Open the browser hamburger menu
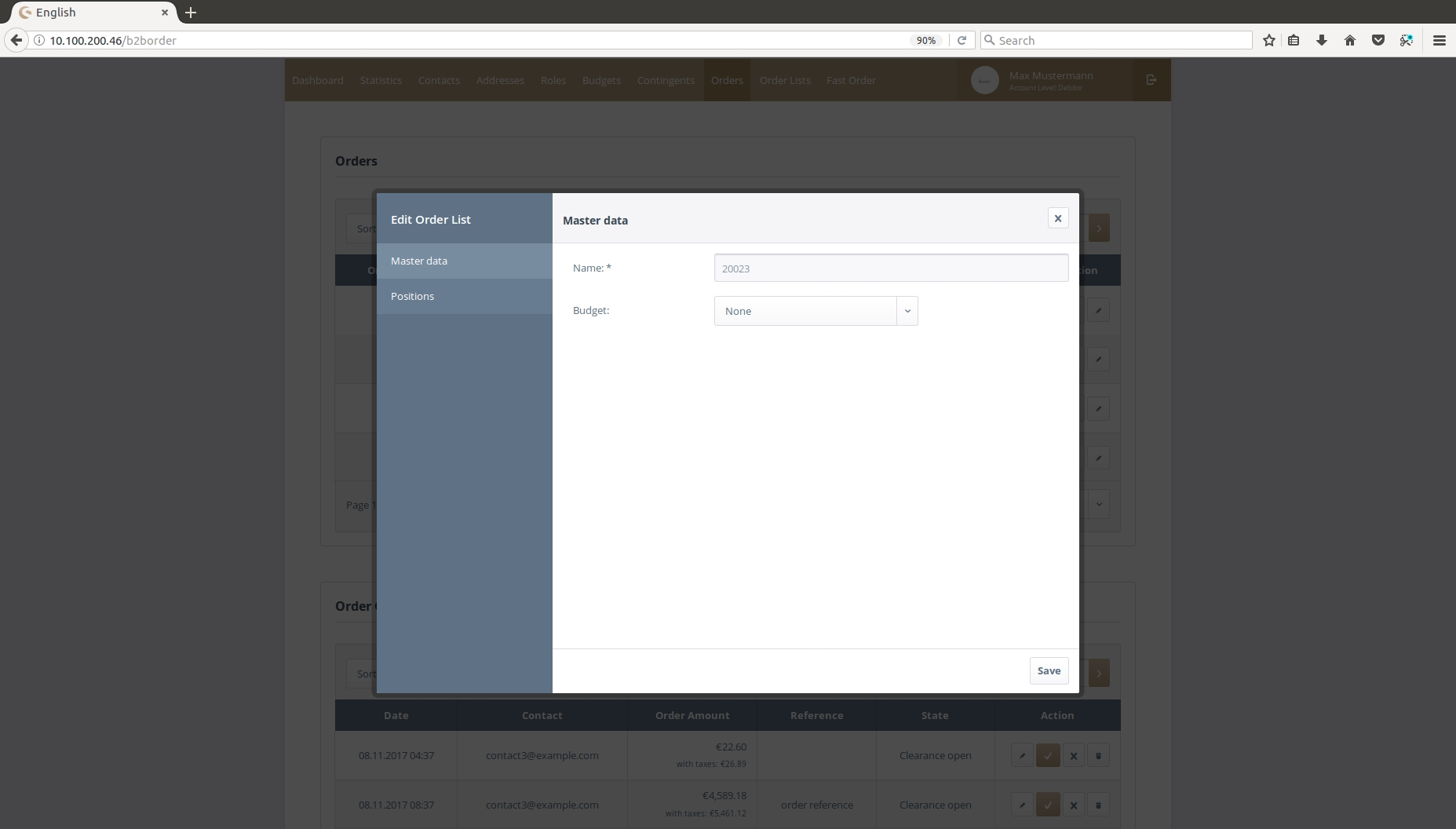 point(1440,40)
